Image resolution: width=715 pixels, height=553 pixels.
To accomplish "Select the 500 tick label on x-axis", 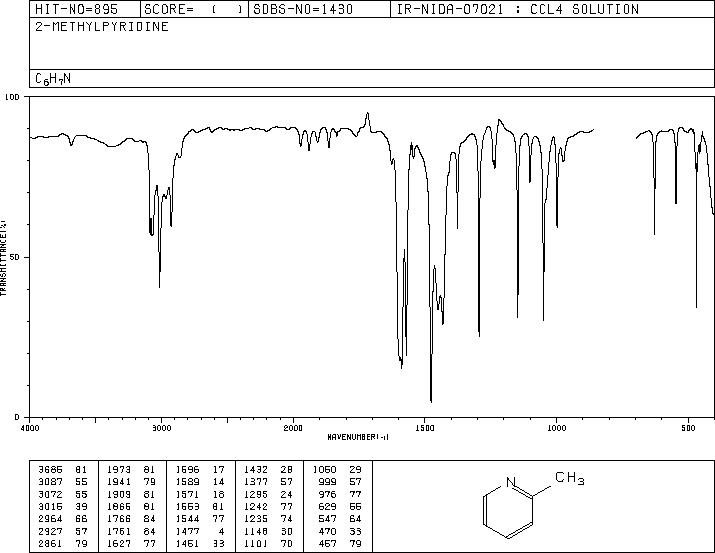I will [688, 428].
